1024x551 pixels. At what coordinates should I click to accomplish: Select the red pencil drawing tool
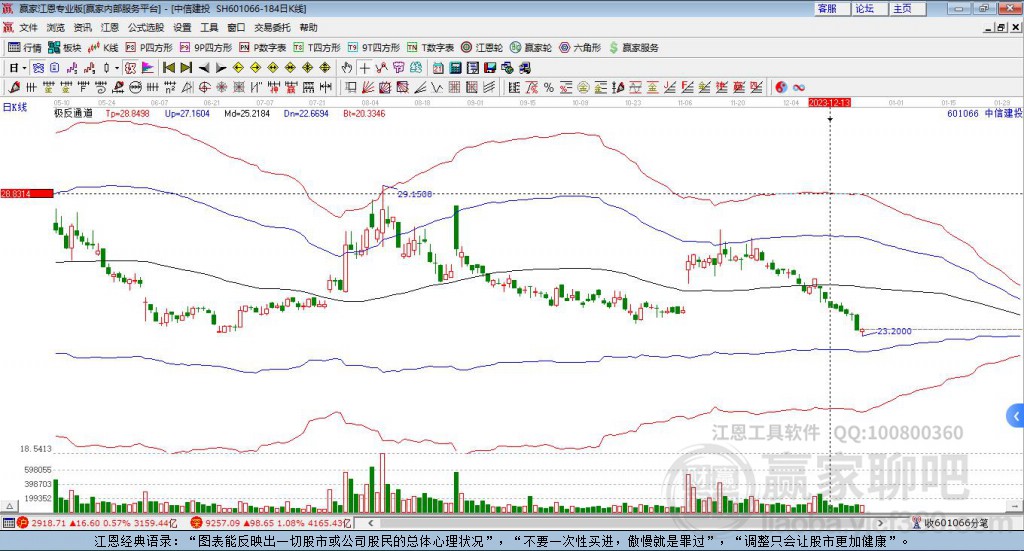pos(14,87)
